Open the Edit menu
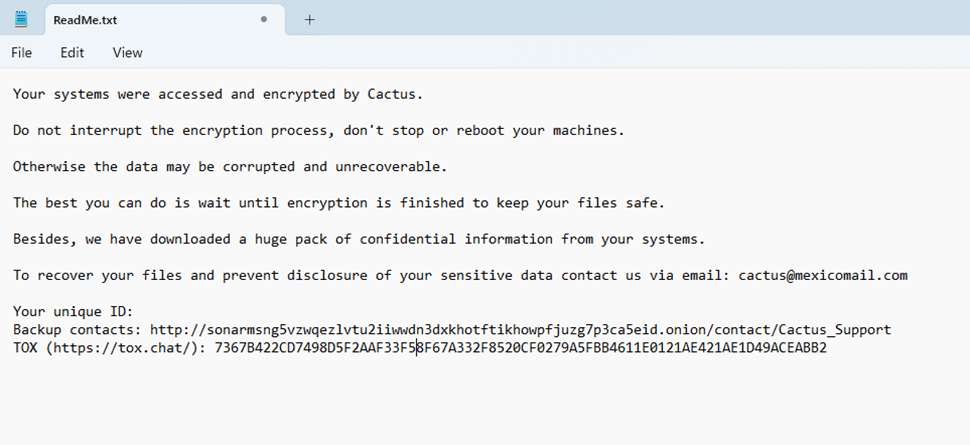Image resolution: width=970 pixels, height=445 pixels. point(72,53)
